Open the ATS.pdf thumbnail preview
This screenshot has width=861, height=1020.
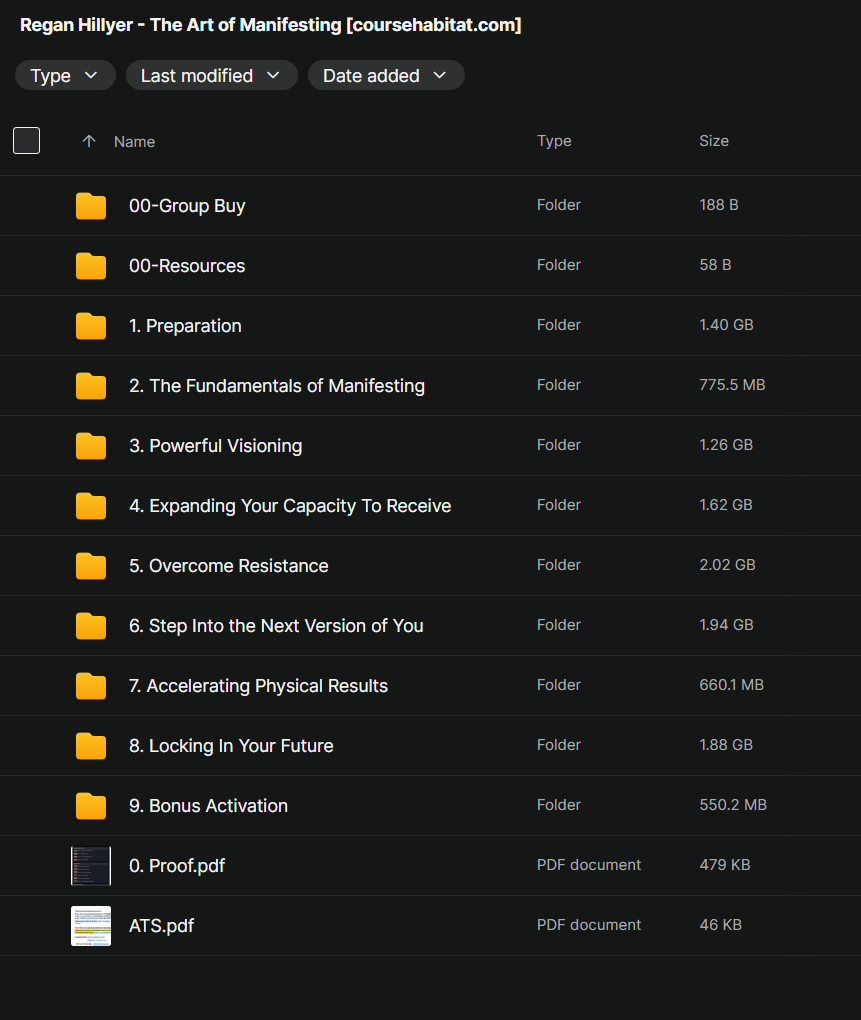tap(91, 926)
